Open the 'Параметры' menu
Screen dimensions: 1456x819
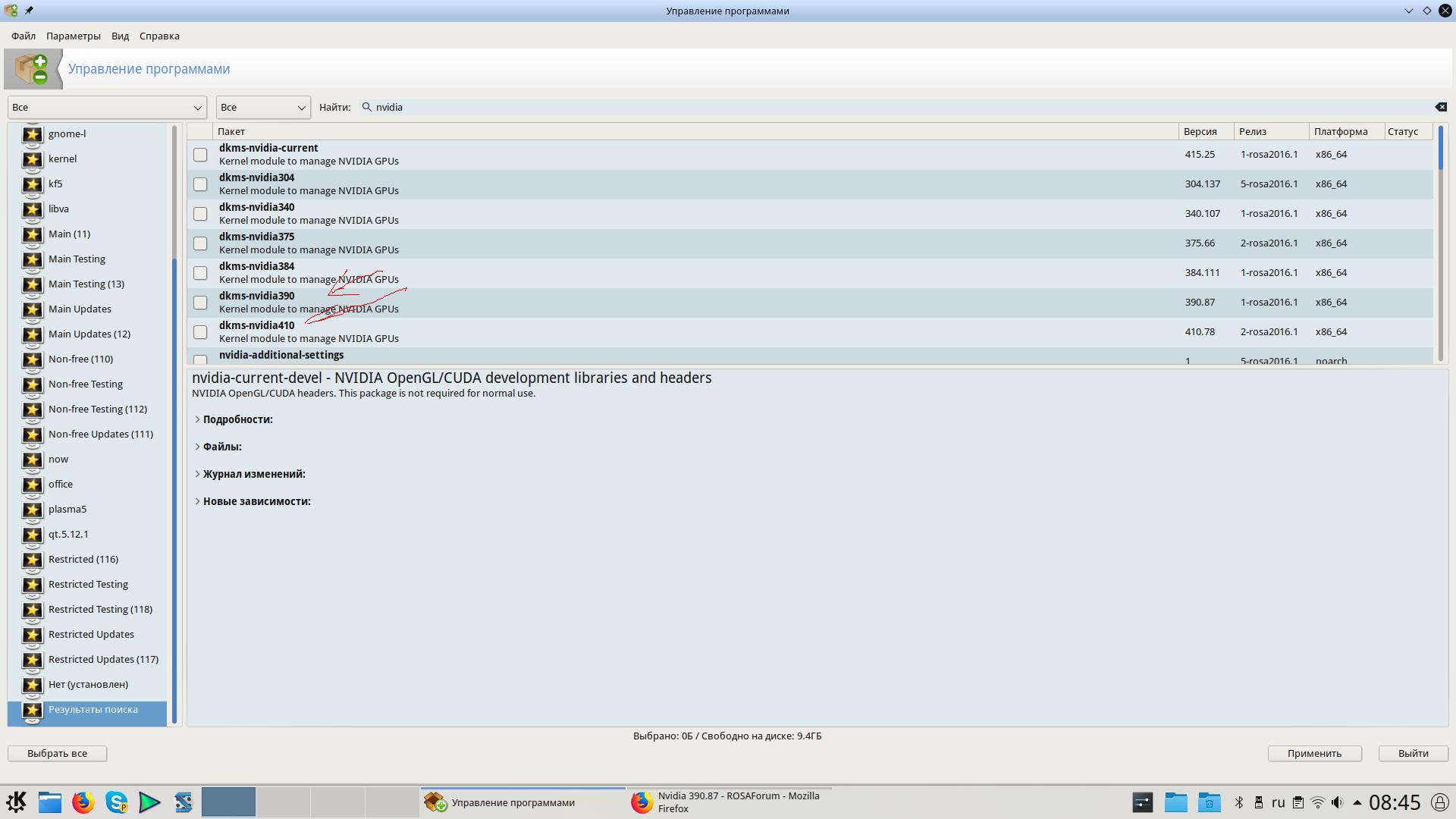coord(73,36)
